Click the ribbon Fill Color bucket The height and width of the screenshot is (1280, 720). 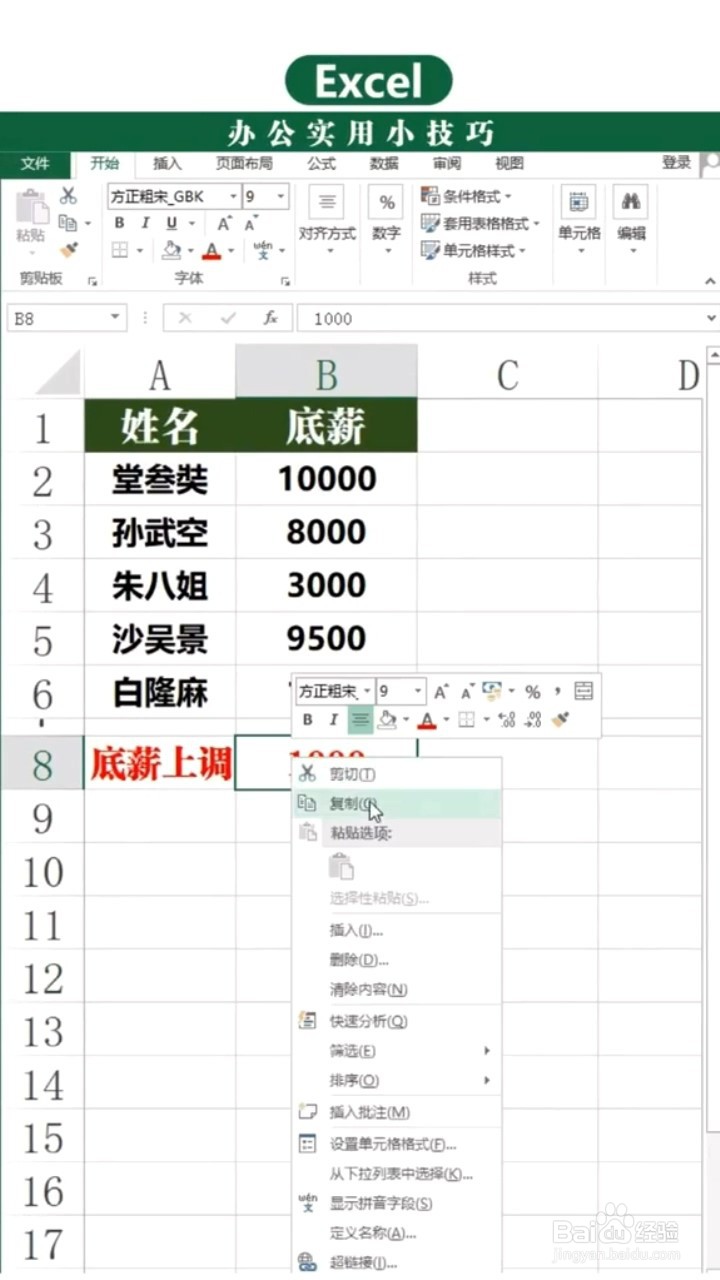point(172,250)
